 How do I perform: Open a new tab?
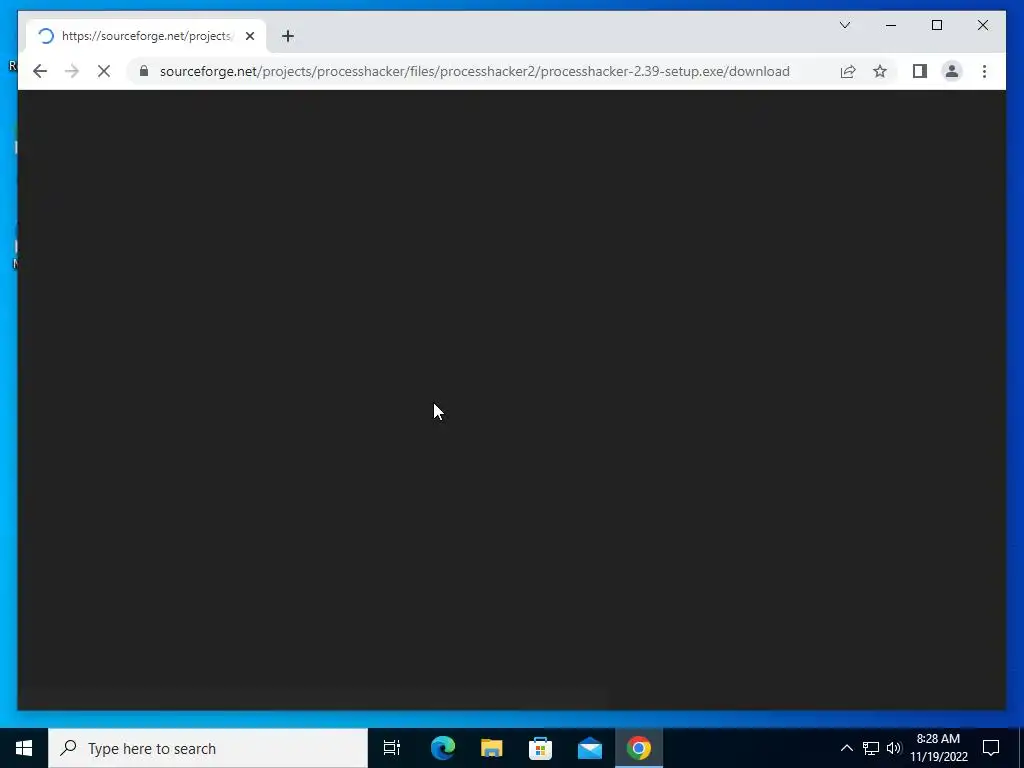coord(288,36)
